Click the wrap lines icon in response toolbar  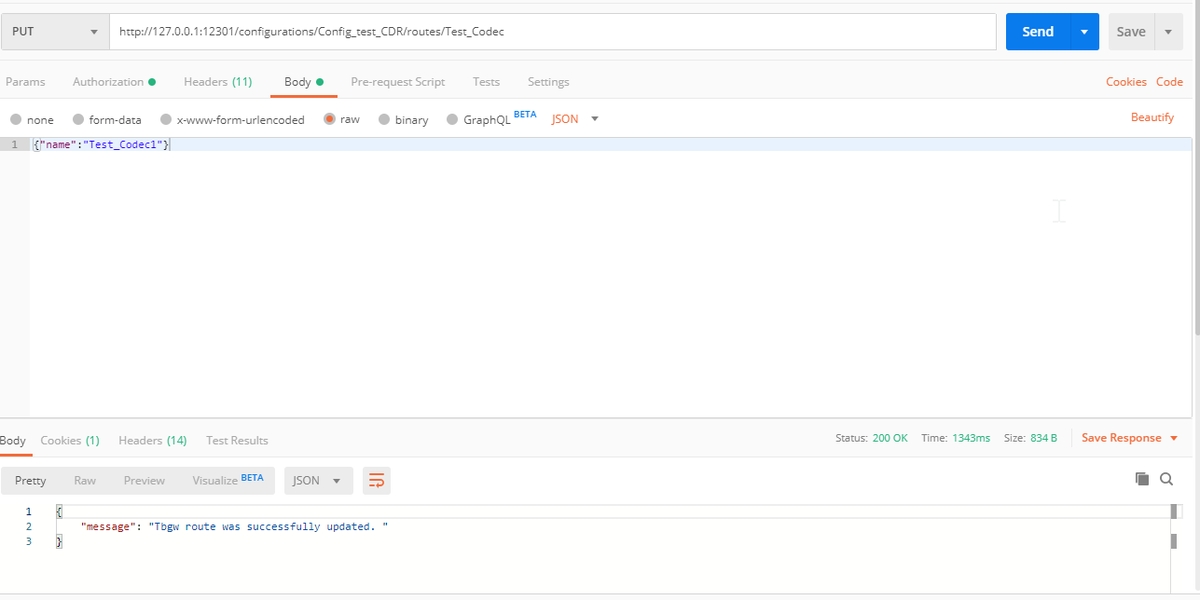coord(376,481)
